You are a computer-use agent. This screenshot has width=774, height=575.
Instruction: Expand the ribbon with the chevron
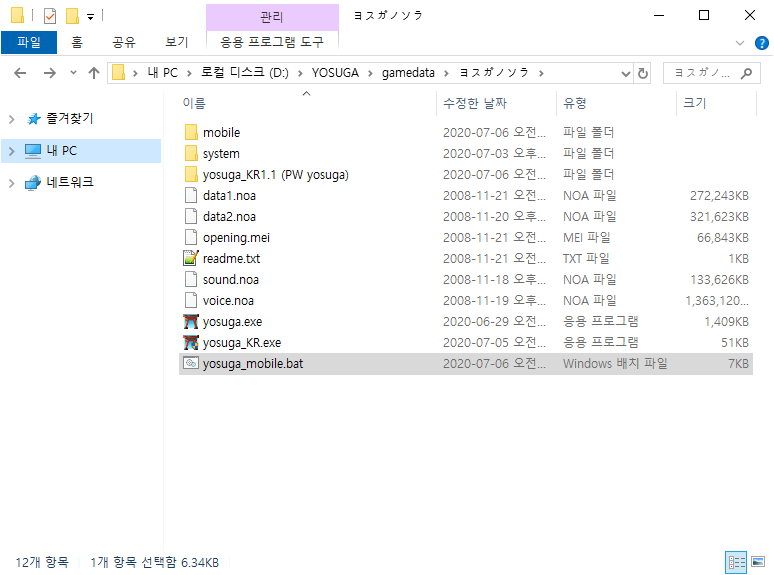point(739,43)
